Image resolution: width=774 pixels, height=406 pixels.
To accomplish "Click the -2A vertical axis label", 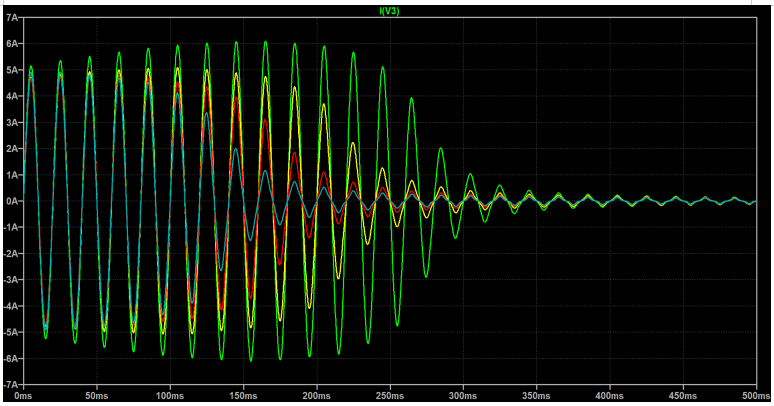I will [x=11, y=254].
